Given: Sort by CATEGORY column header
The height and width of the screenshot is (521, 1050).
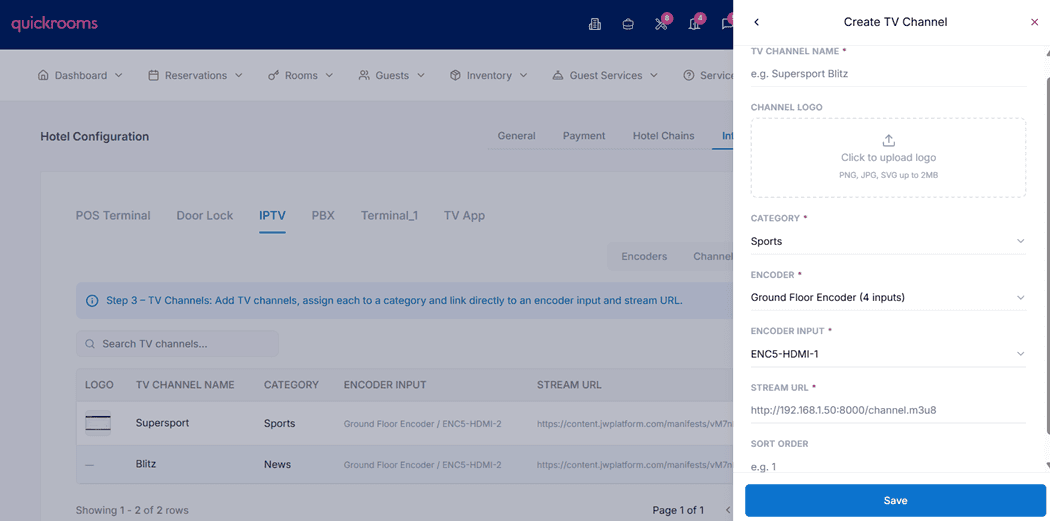Looking at the screenshot, I should (x=291, y=385).
